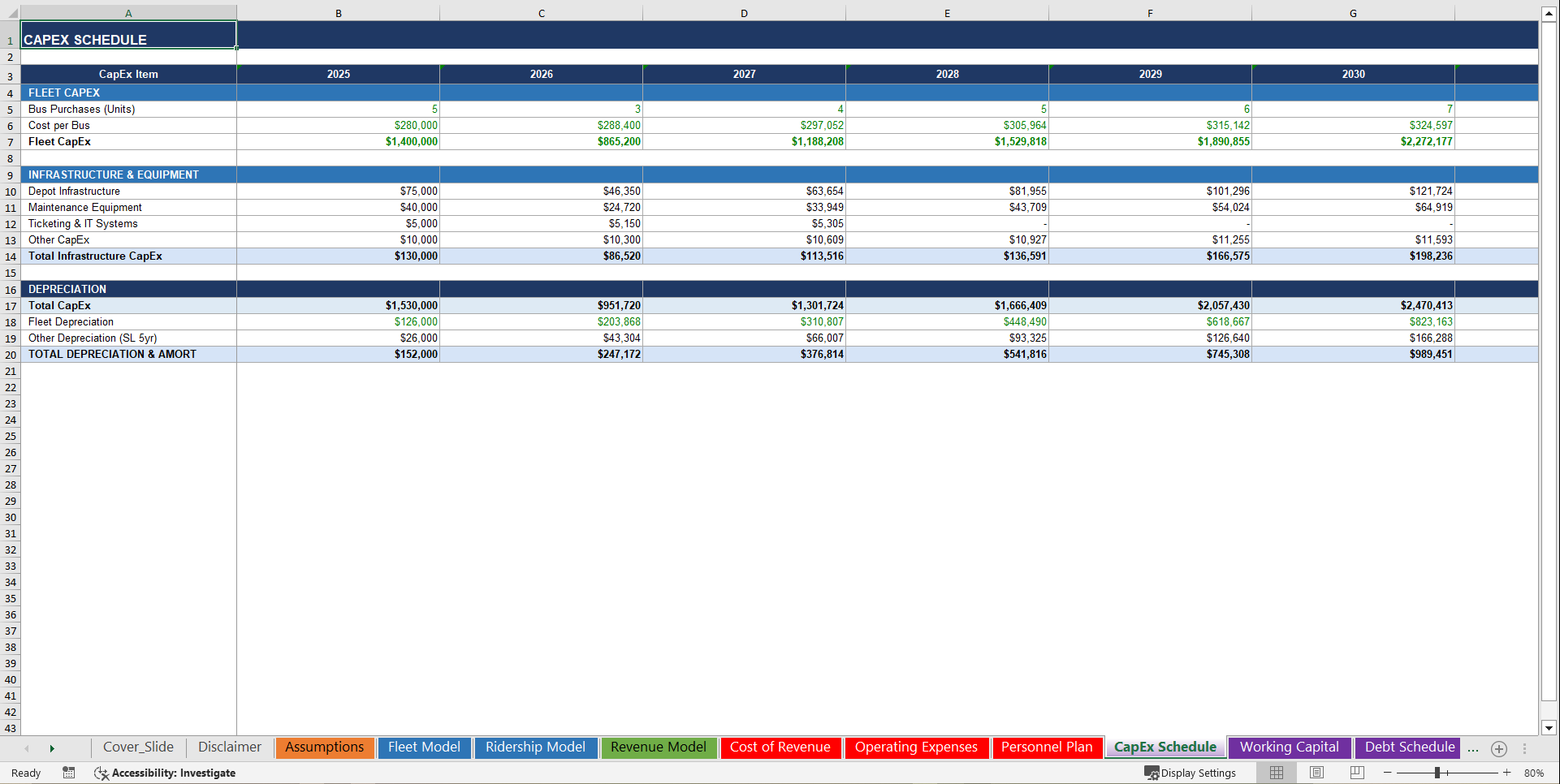Open the Debt Schedule sheet tab

pos(1407,747)
